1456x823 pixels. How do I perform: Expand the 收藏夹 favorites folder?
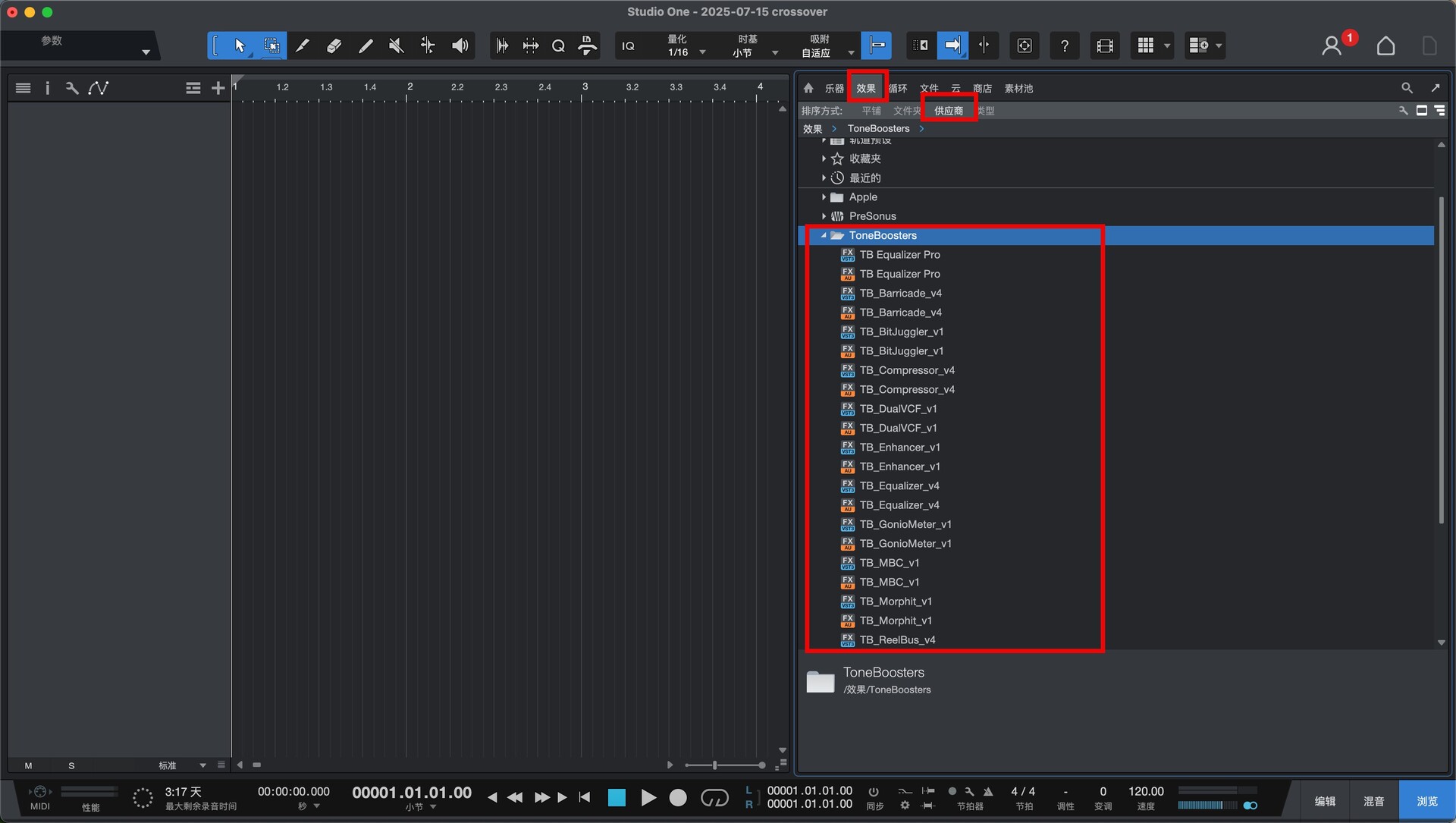point(824,159)
